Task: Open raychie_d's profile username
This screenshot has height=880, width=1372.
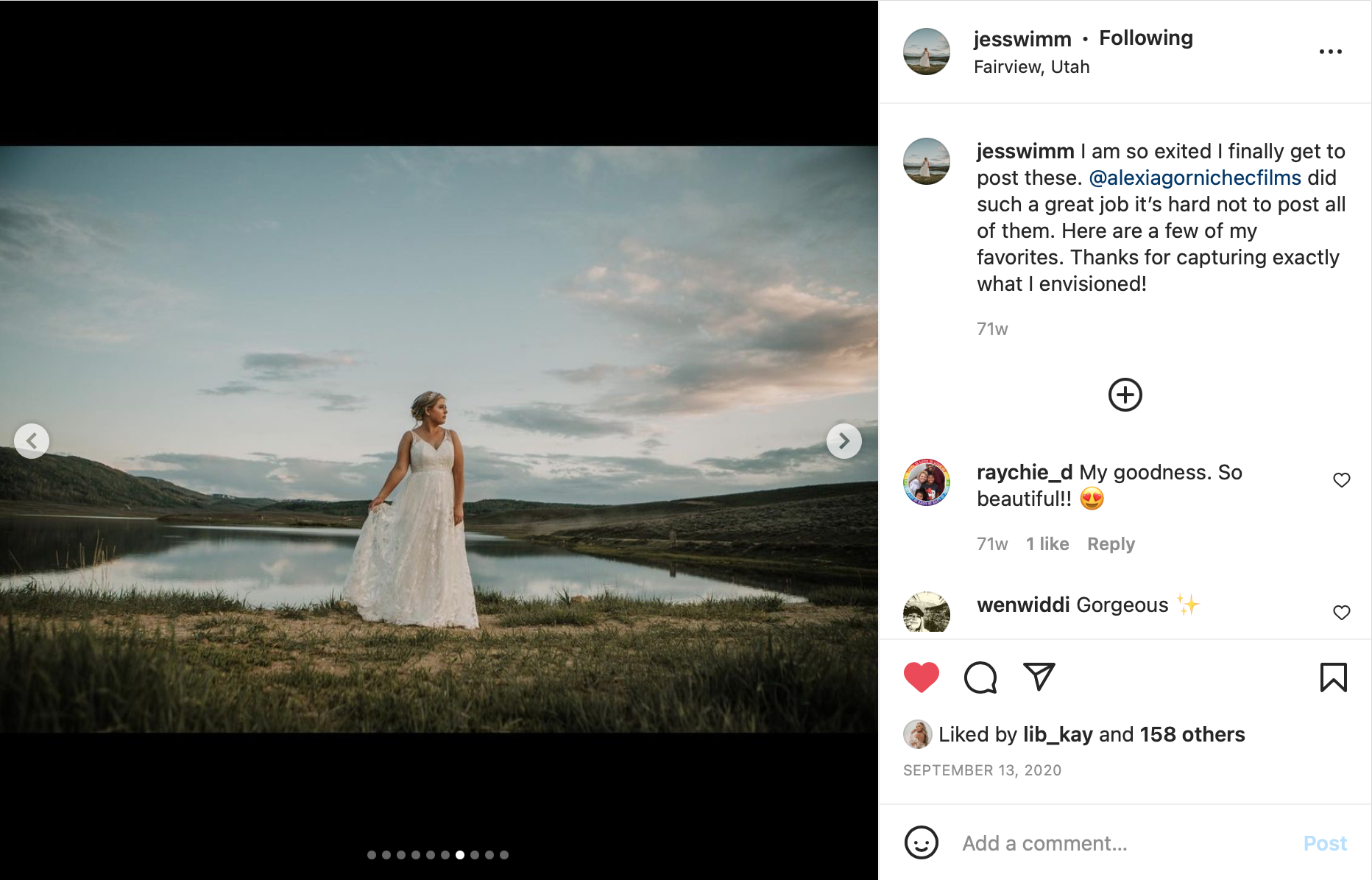Action: click(x=1024, y=472)
